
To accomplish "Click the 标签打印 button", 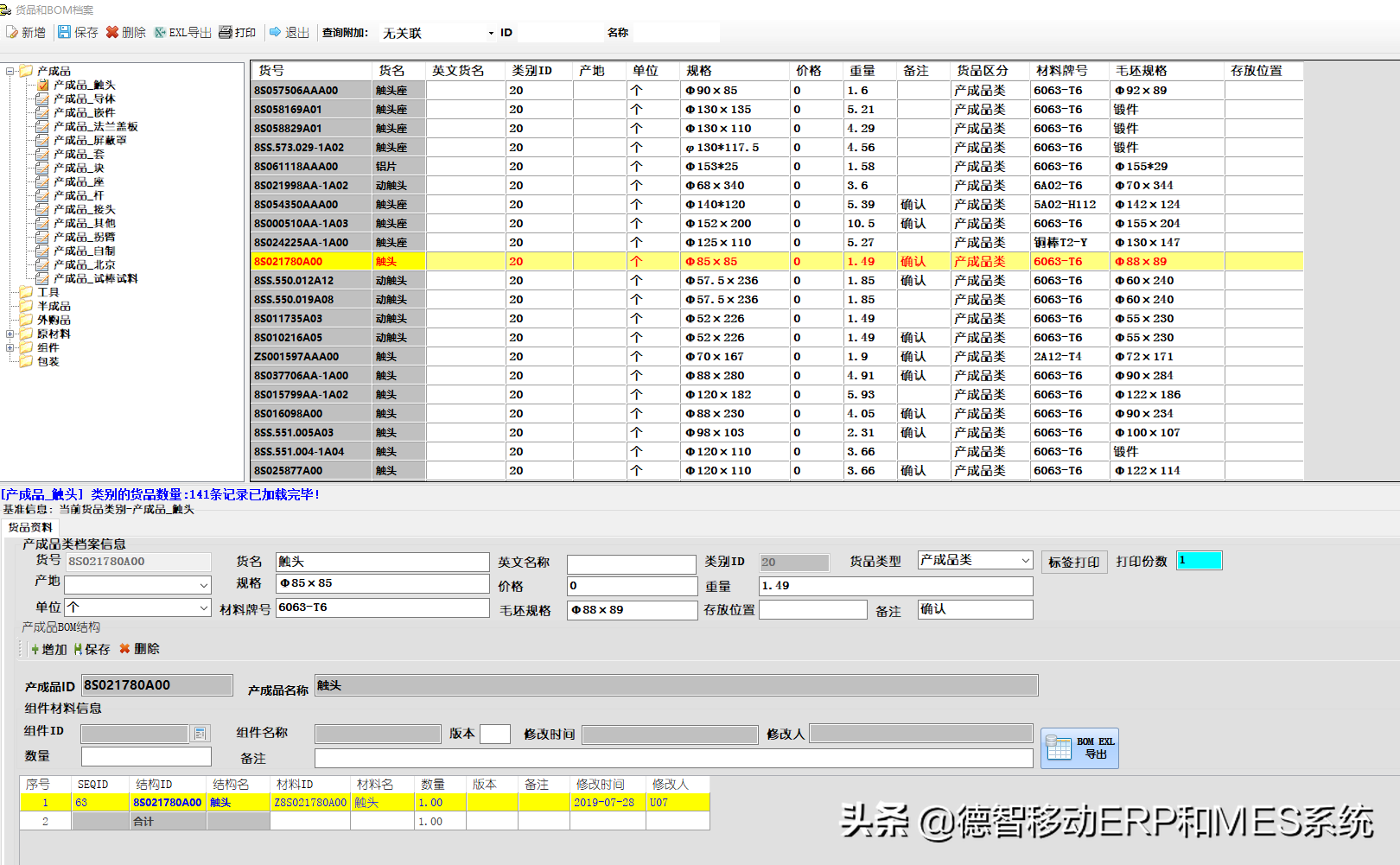I will point(1073,562).
